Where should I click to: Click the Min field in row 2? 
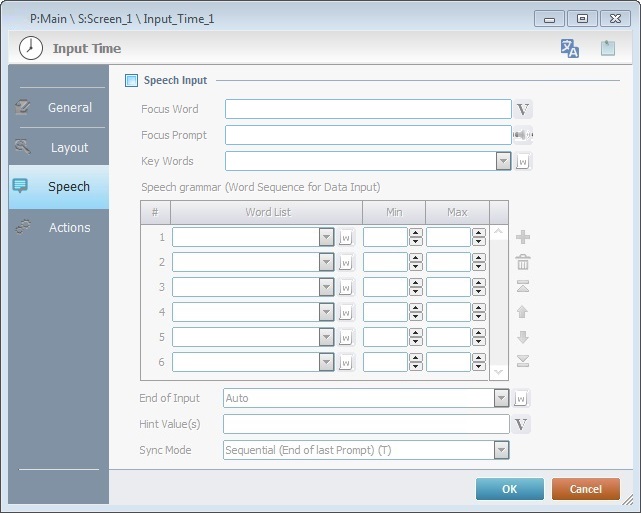click(385, 263)
